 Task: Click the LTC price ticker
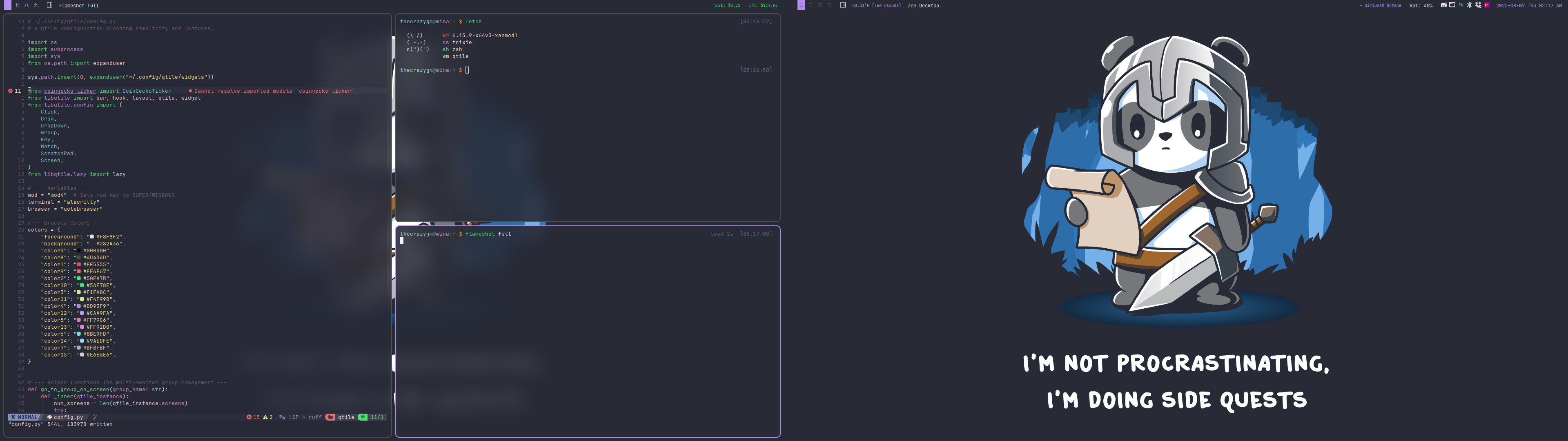tap(763, 5)
